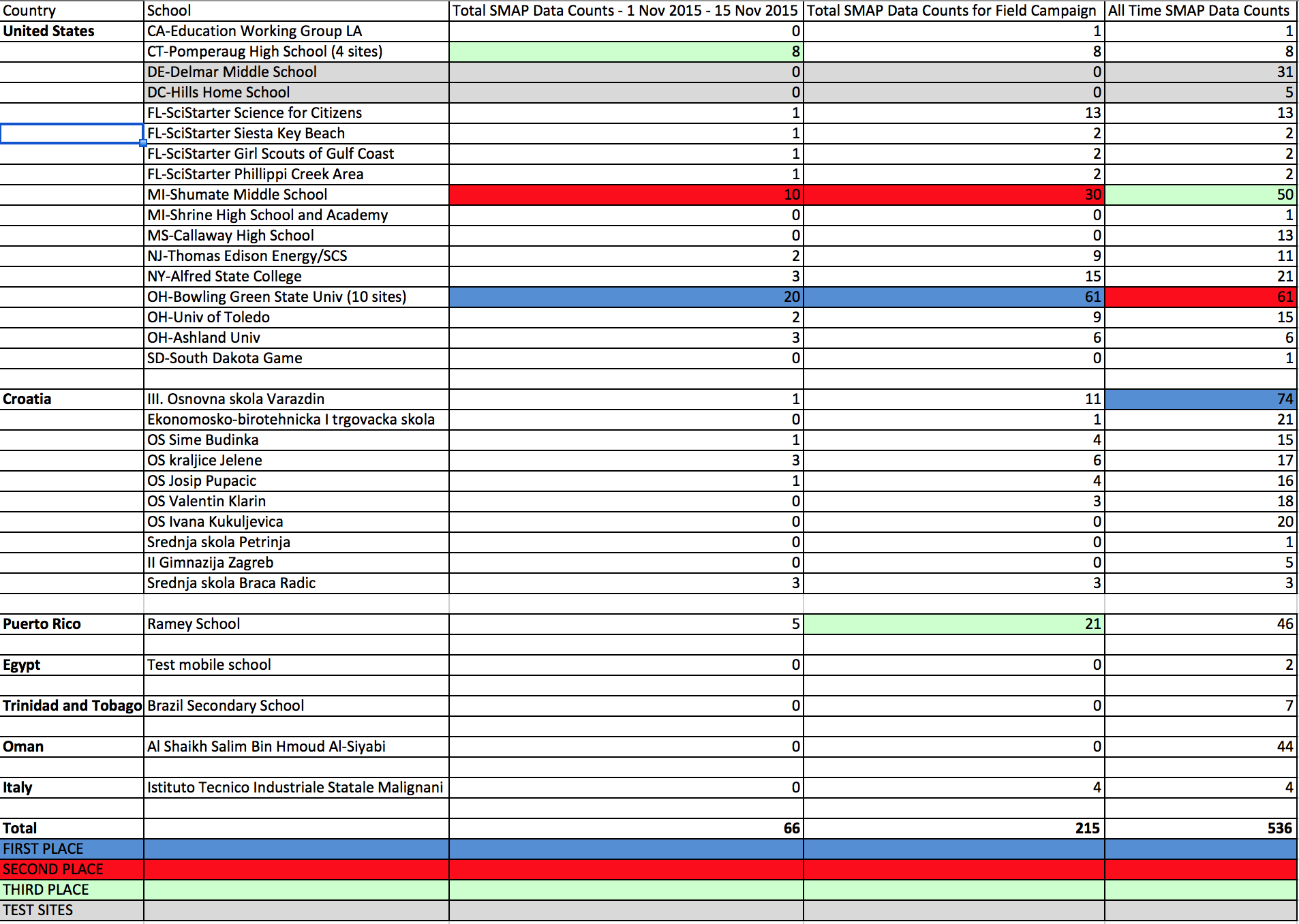1299x924 pixels.
Task: Select 'Test mobile school' cell
Action: click(x=296, y=665)
